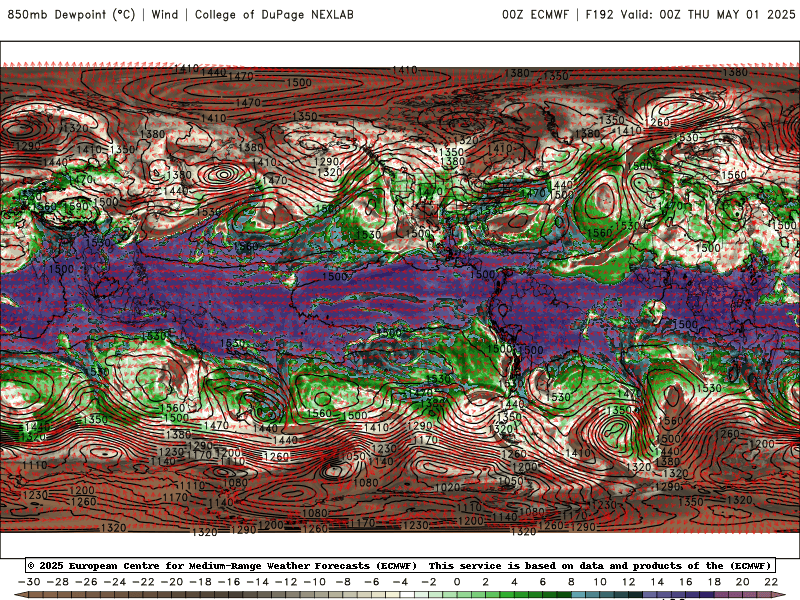Viewport: 800px width, 600px height.
Task: Click the "850mb Dewpoint (°C)" title text
Action: pos(71,14)
